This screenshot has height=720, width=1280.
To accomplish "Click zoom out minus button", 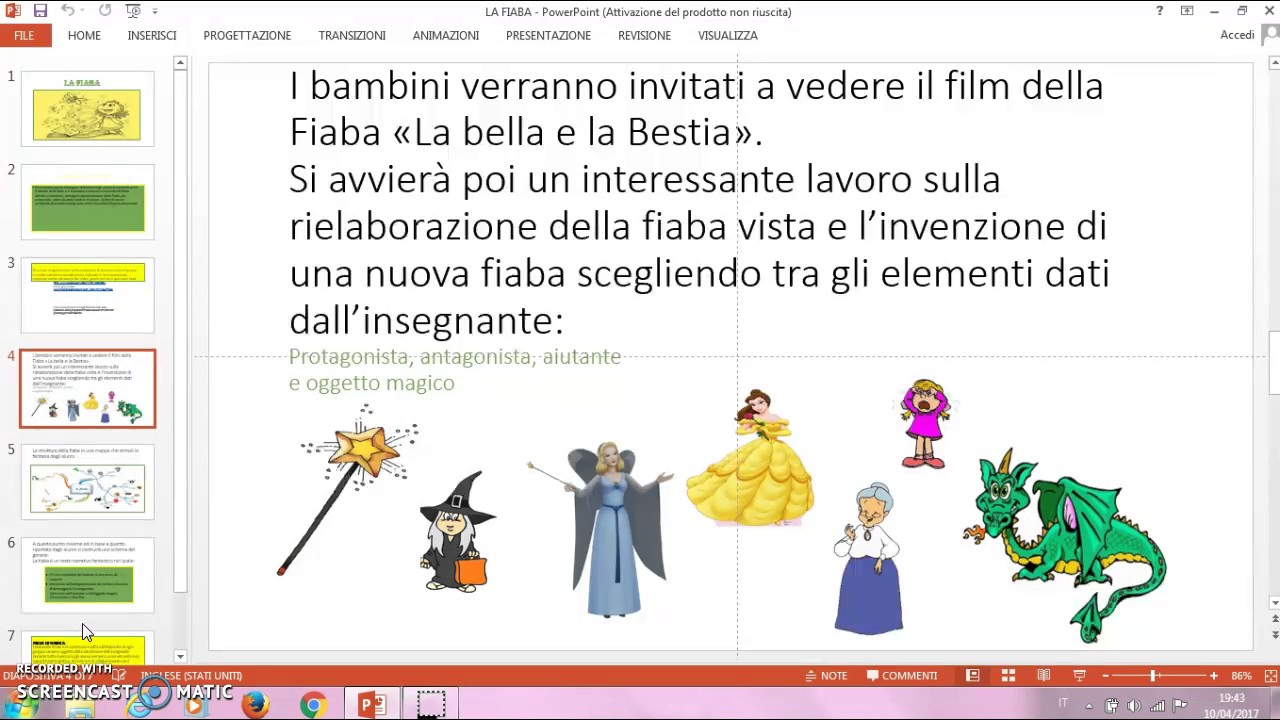I will click(x=1106, y=676).
